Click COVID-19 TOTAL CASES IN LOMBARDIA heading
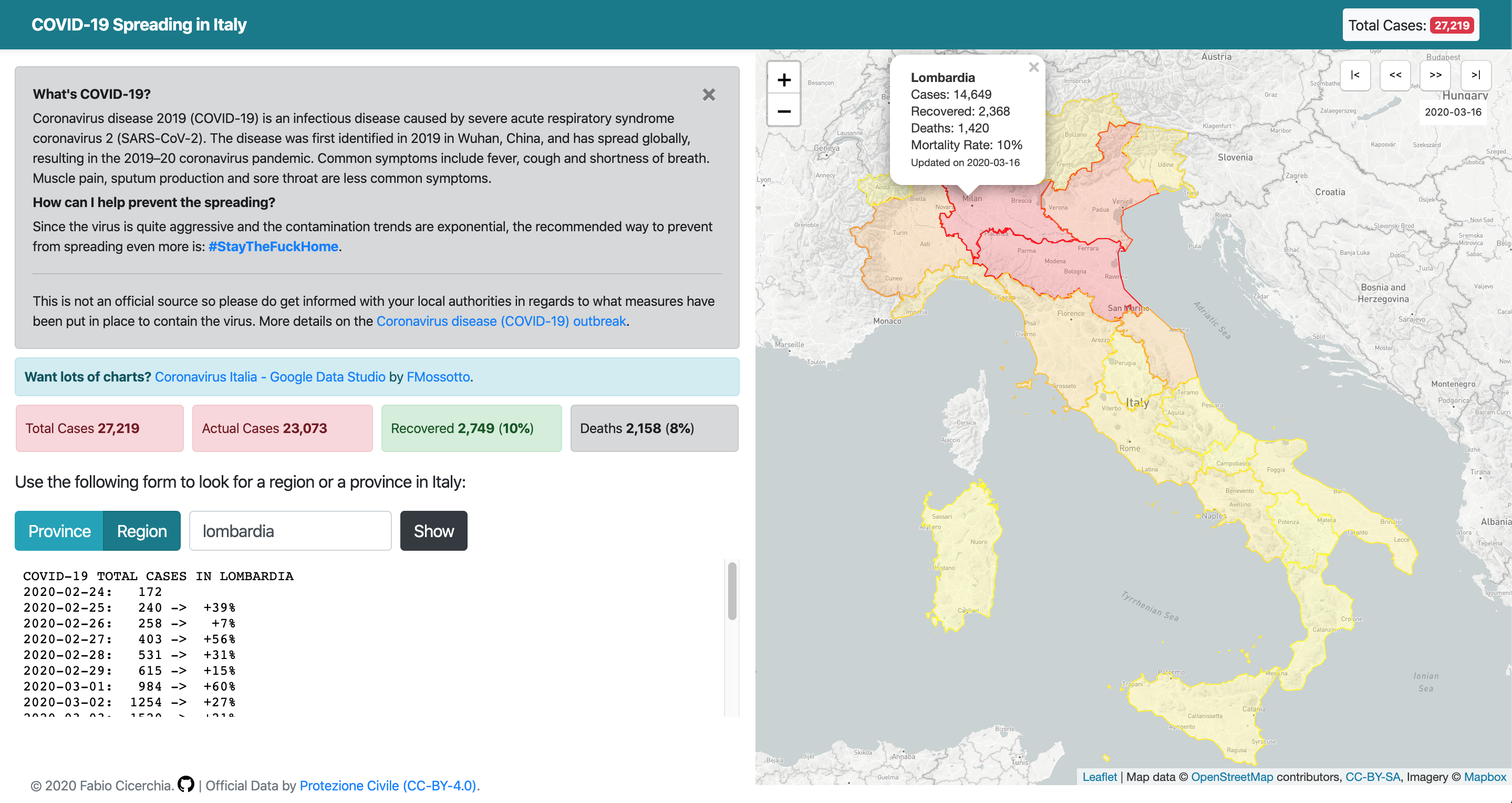 (x=158, y=576)
